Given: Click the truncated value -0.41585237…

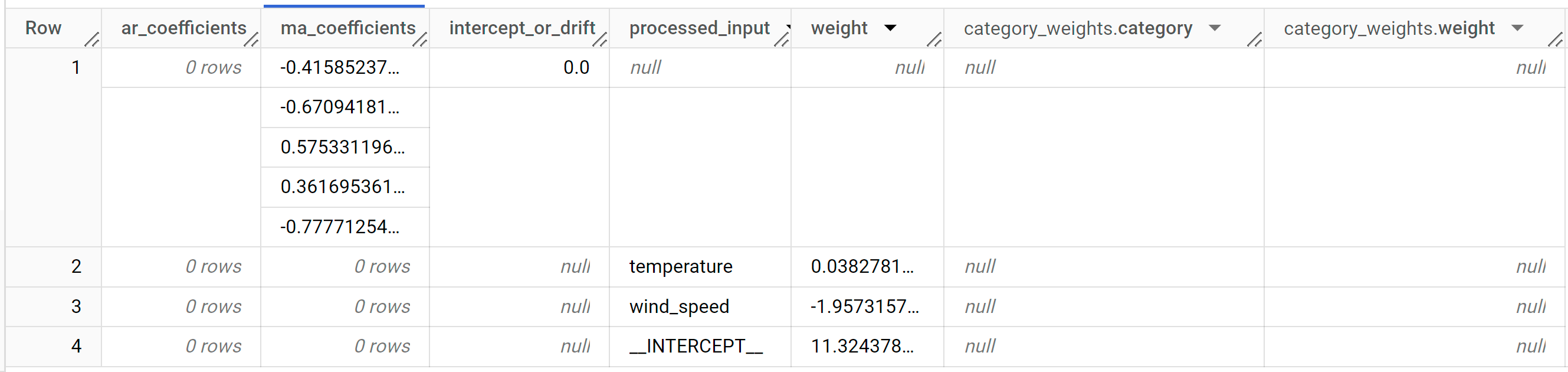Looking at the screenshot, I should pyautogui.click(x=341, y=67).
